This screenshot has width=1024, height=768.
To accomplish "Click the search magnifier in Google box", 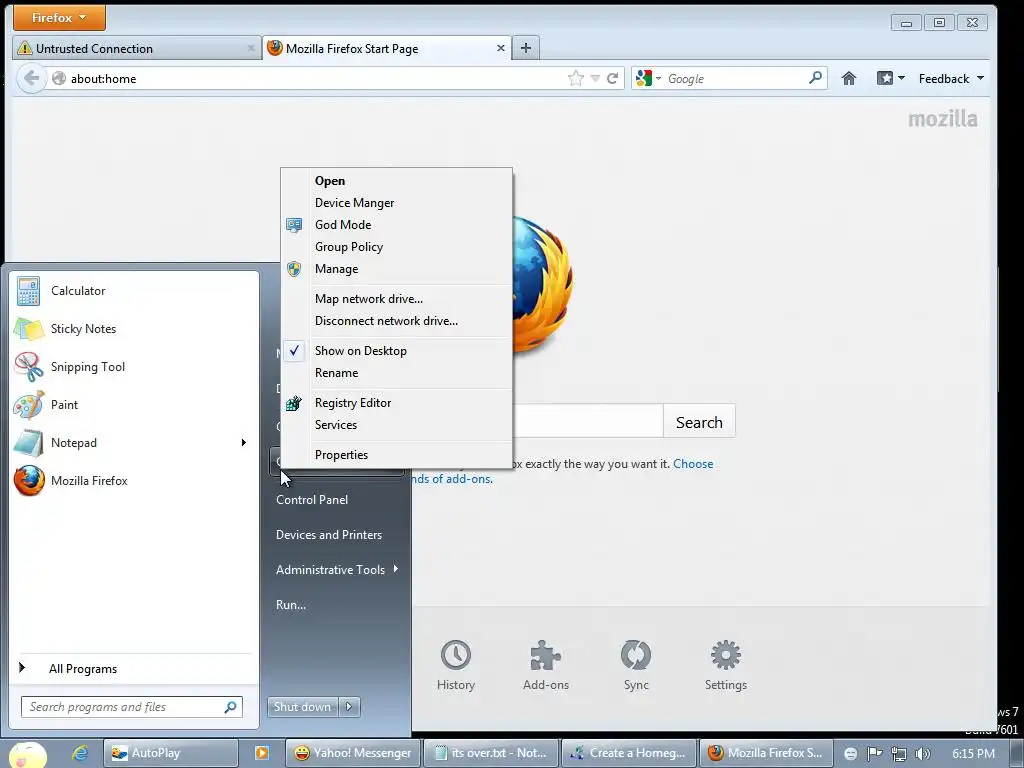I will [815, 78].
